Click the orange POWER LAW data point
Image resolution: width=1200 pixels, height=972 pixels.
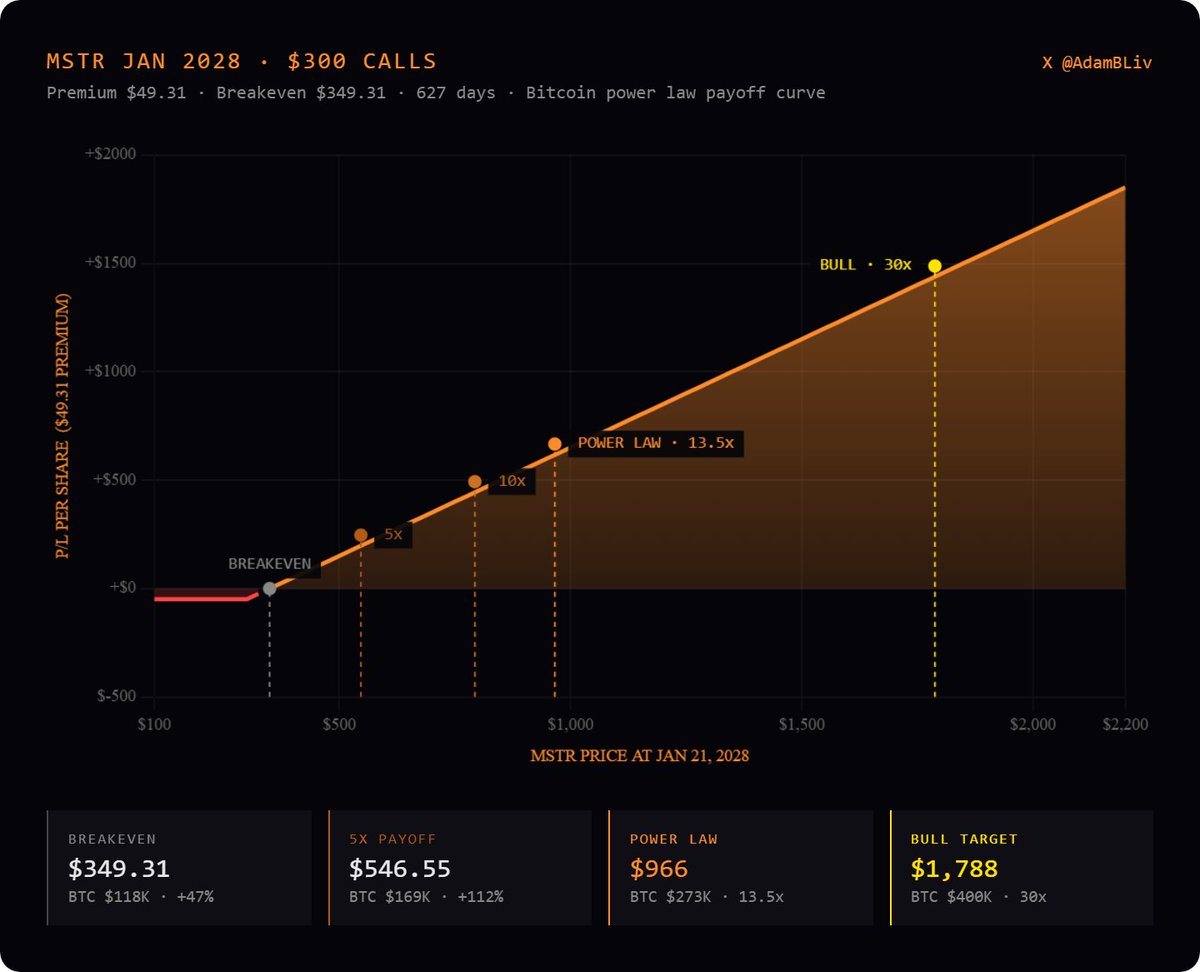tap(555, 444)
